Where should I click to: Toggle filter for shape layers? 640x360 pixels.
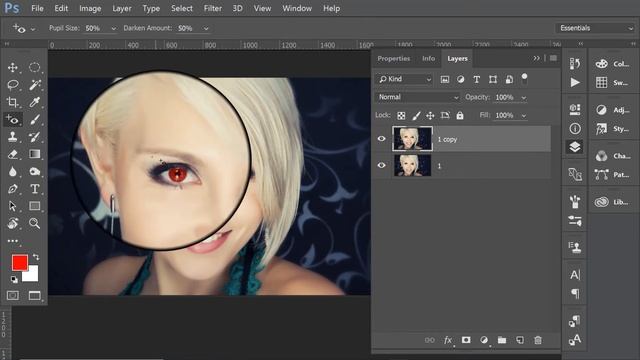point(493,80)
